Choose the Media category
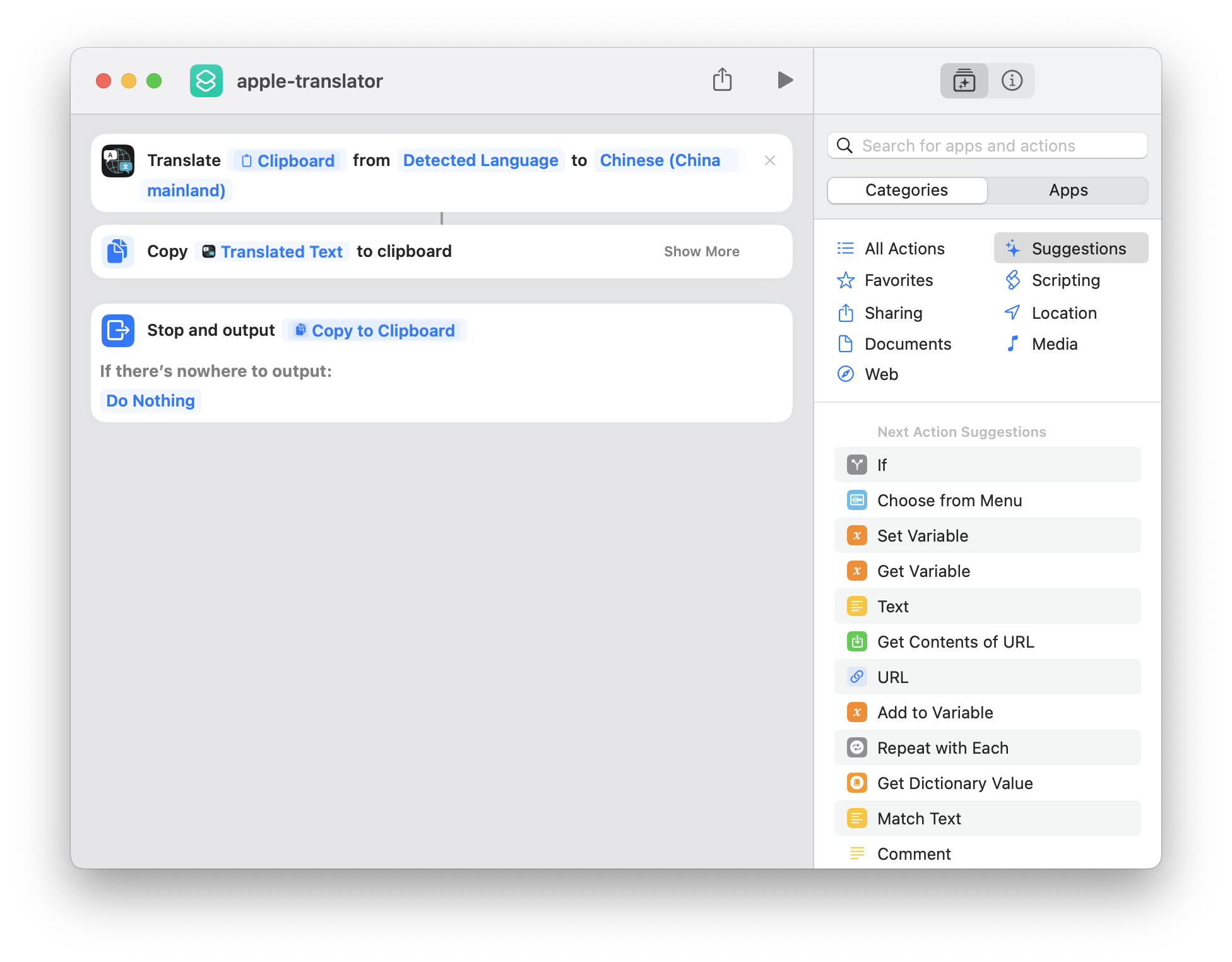 (1054, 344)
